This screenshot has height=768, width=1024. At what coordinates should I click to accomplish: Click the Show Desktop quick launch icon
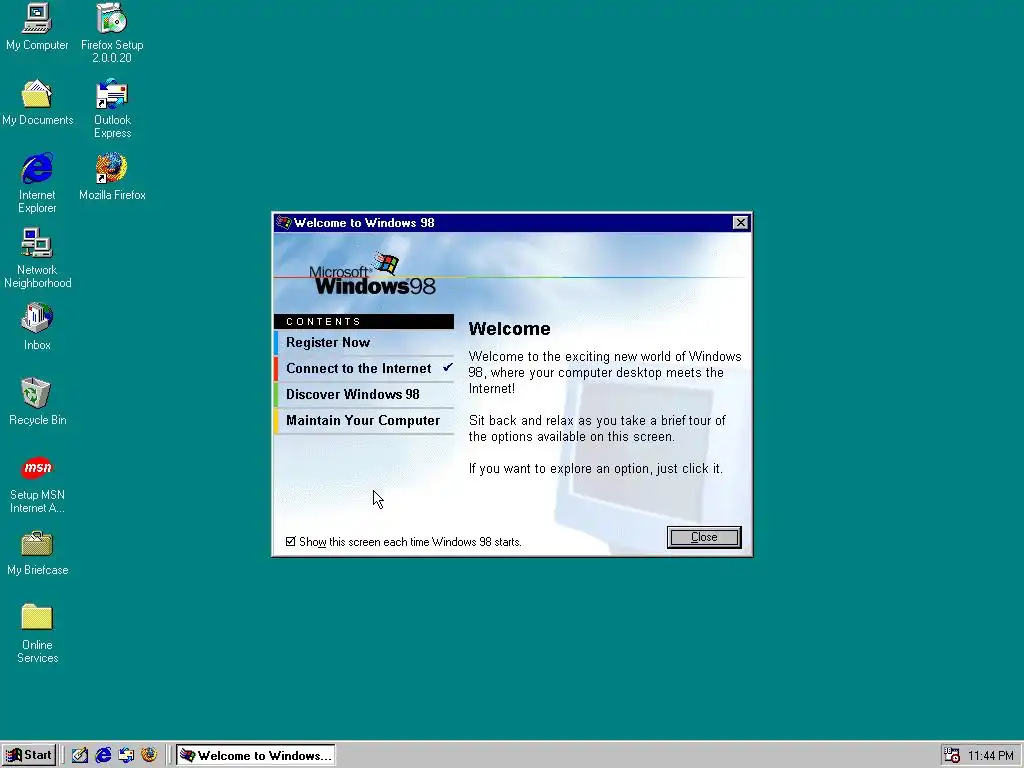(80, 755)
